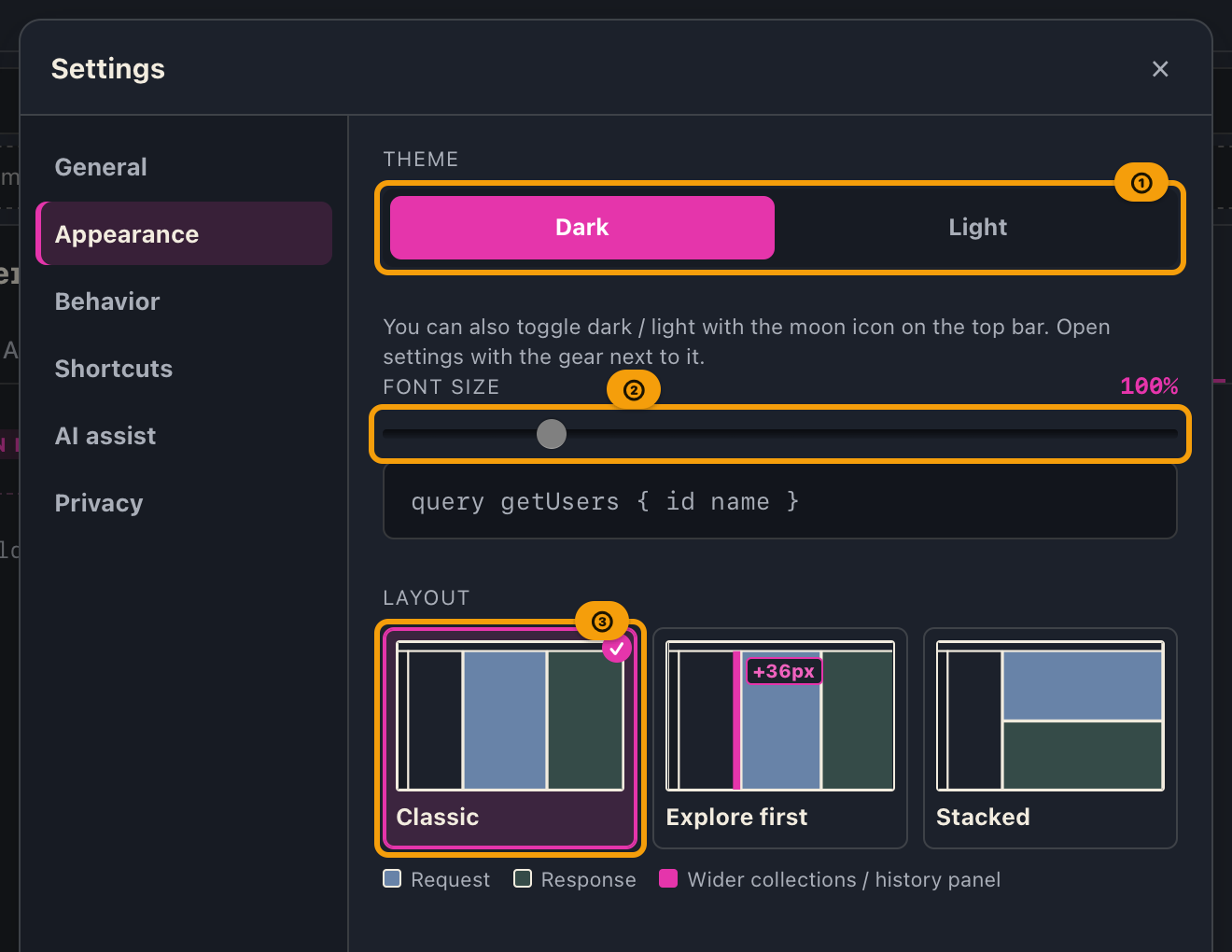Image resolution: width=1232 pixels, height=952 pixels.
Task: Switch theme to Light
Action: tap(977, 228)
